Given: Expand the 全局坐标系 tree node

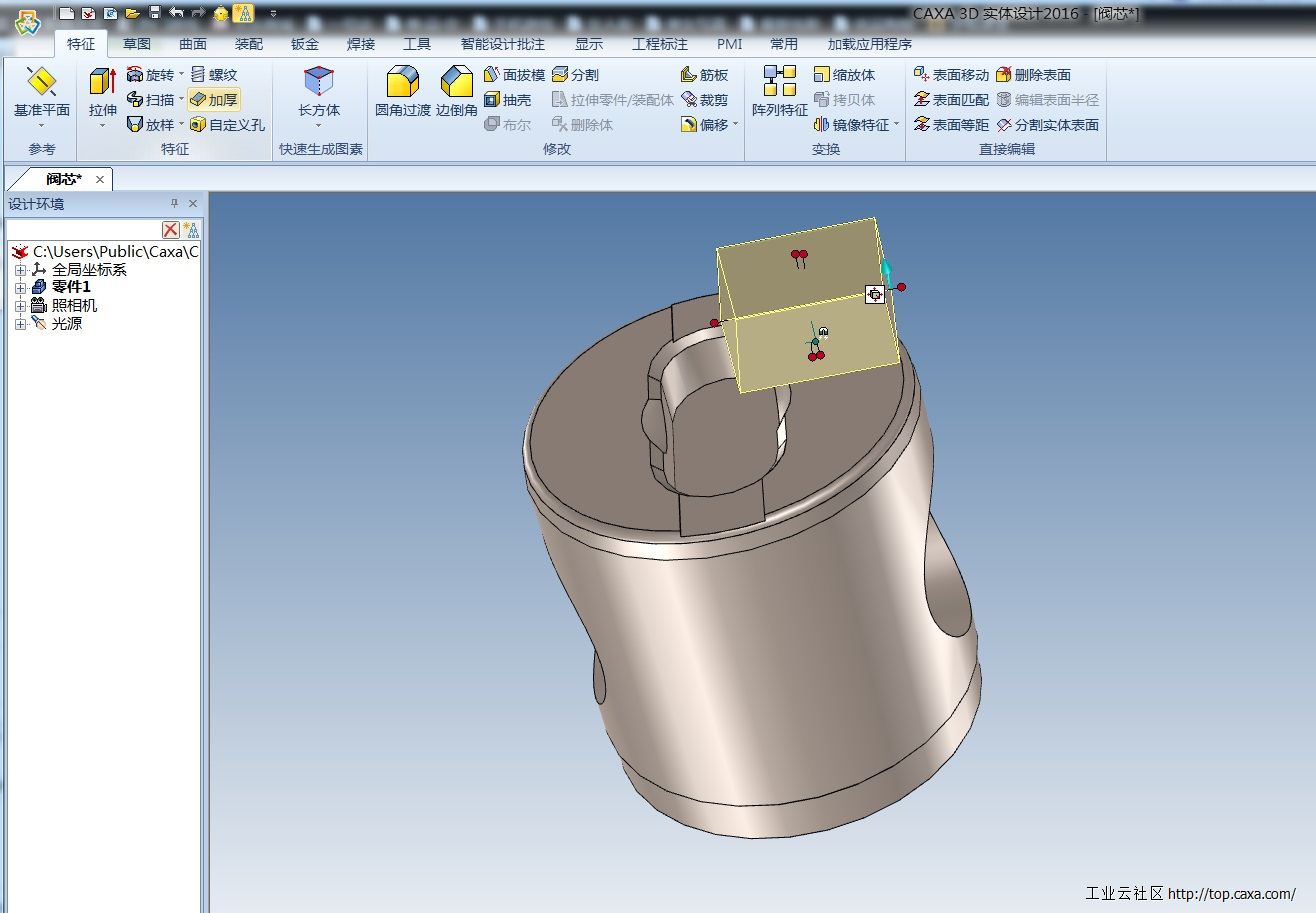Looking at the screenshot, I should 20,270.
